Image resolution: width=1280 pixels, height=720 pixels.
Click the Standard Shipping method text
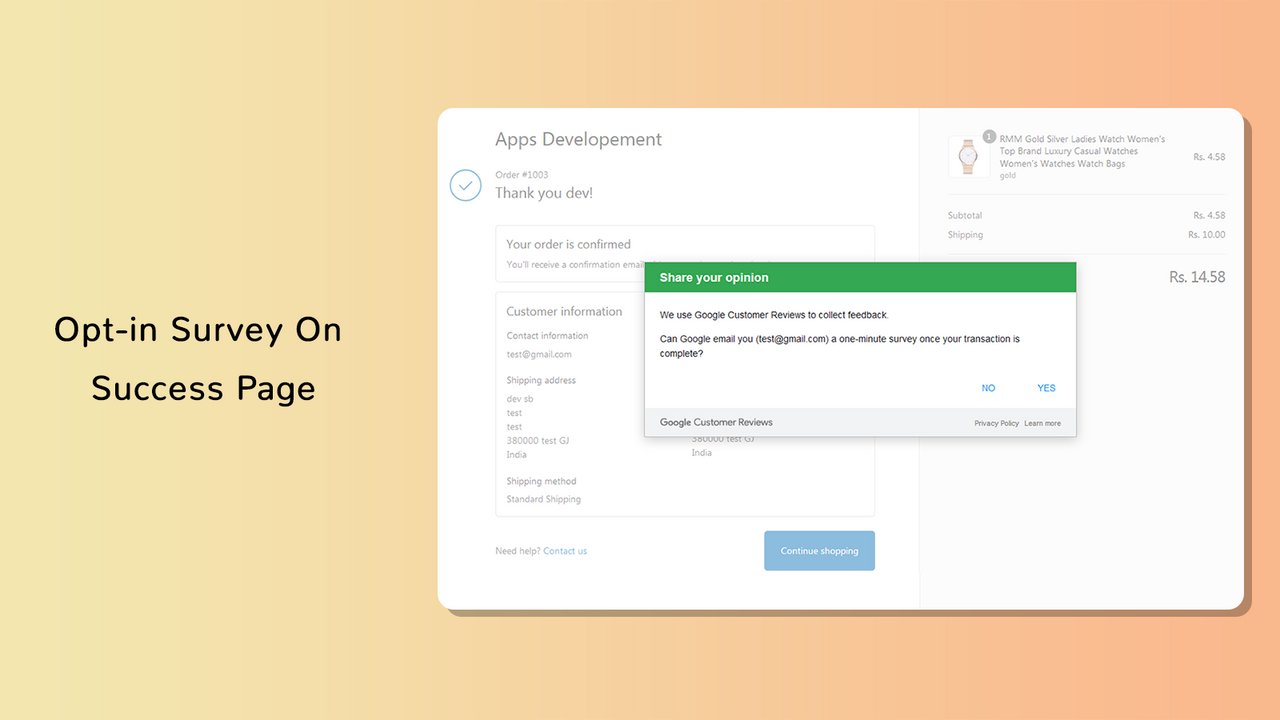pyautogui.click(x=543, y=499)
